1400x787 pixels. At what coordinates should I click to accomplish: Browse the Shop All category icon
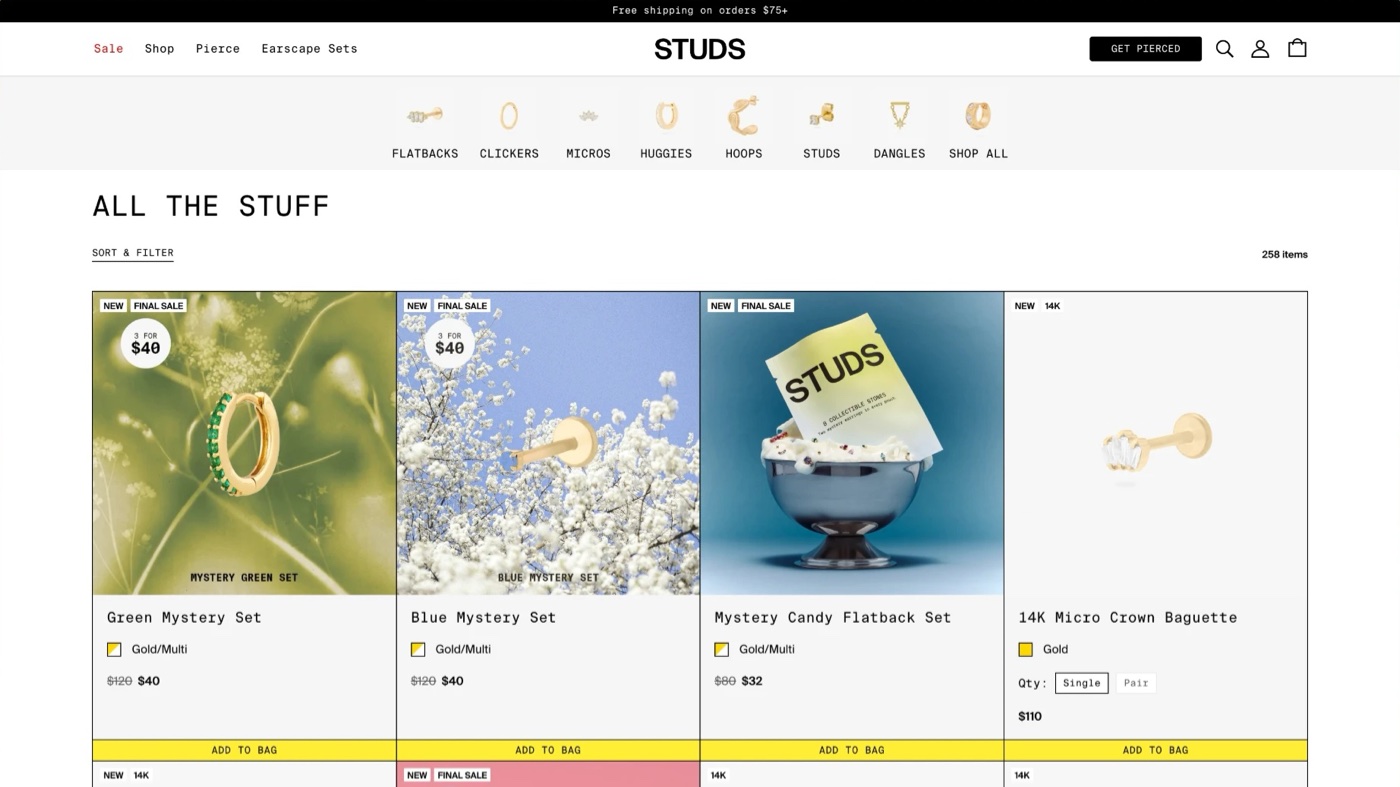tap(978, 116)
